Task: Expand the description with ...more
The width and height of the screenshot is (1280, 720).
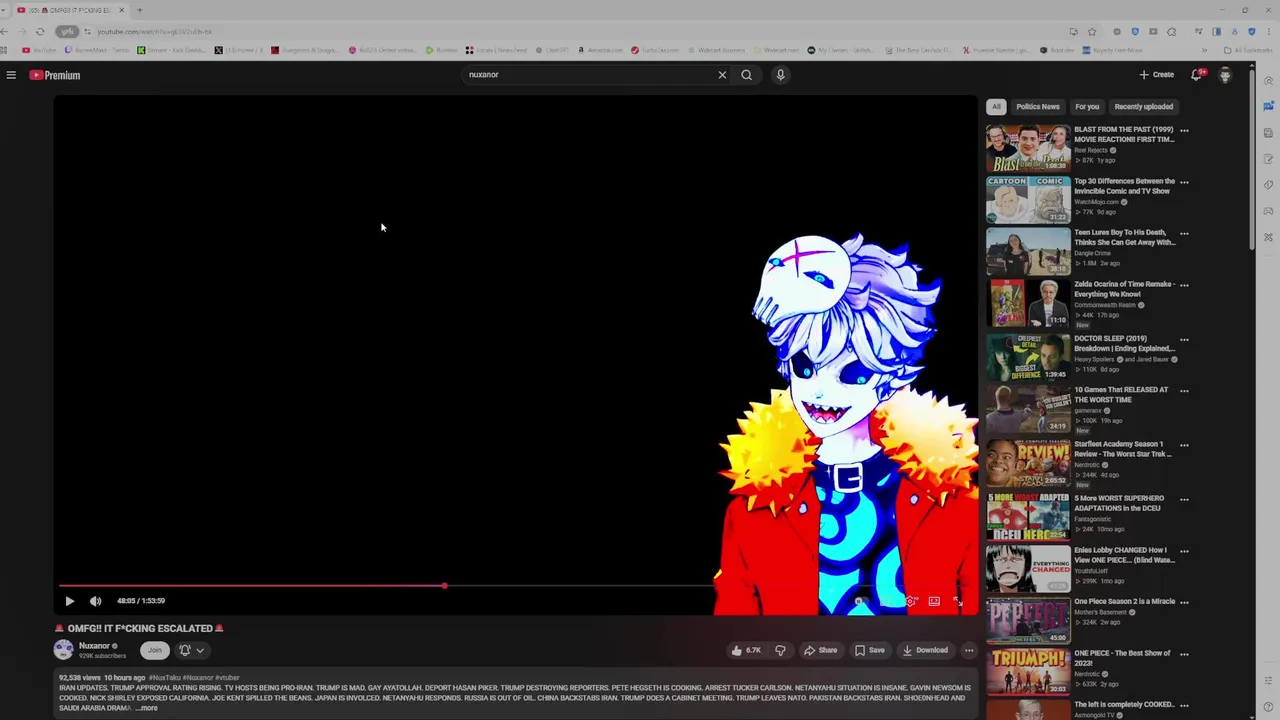Action: coord(147,708)
